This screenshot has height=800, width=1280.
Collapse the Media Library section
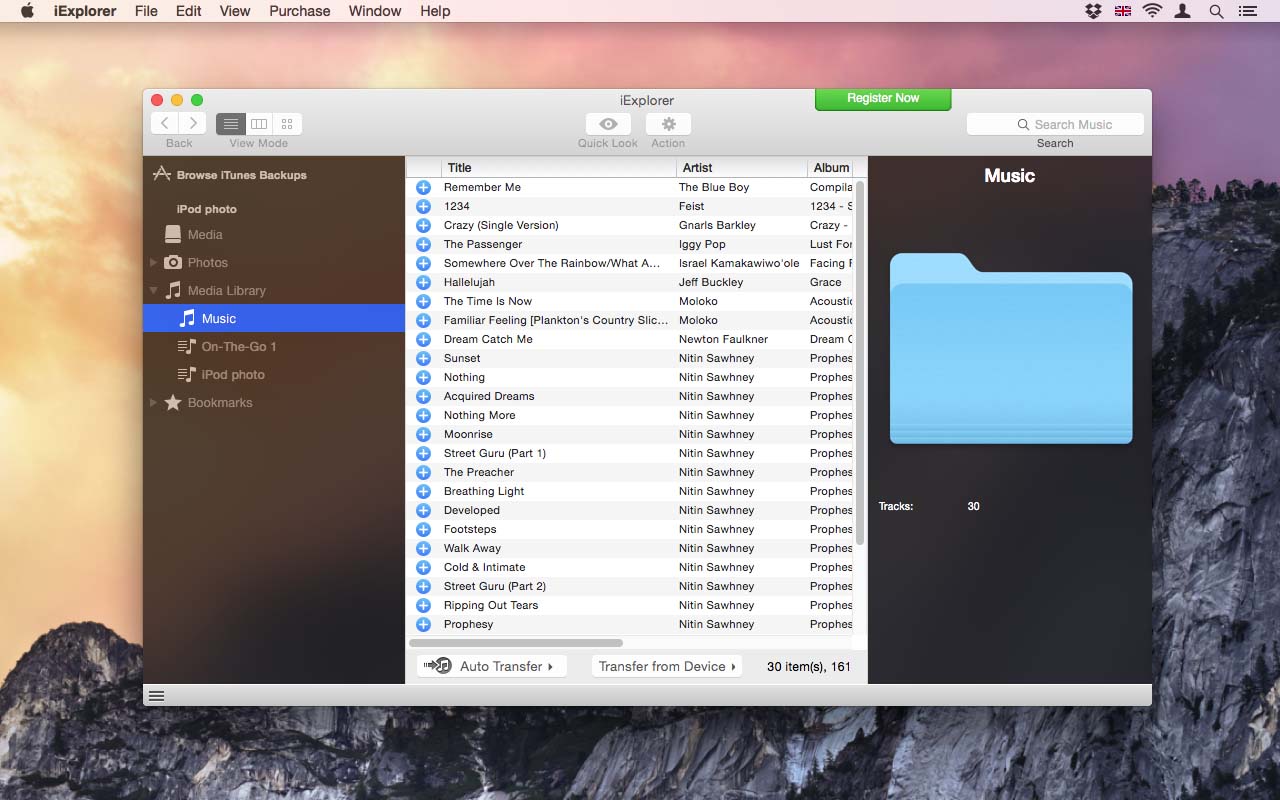point(153,290)
